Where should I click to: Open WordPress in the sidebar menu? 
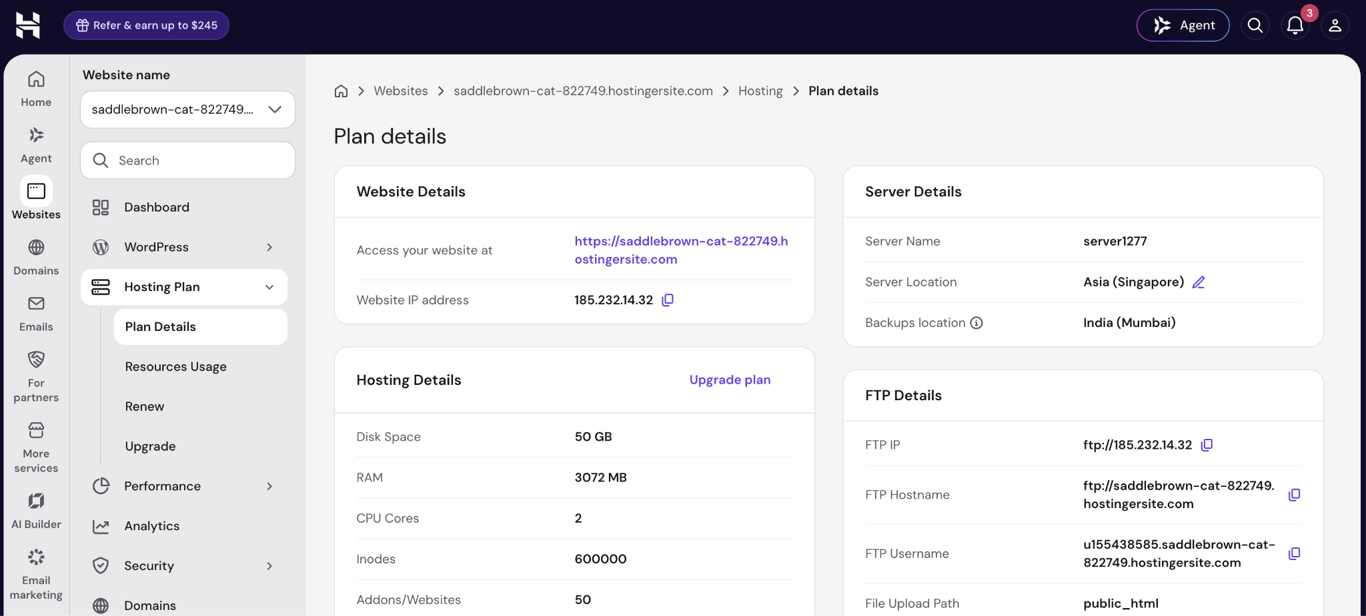pos(156,247)
